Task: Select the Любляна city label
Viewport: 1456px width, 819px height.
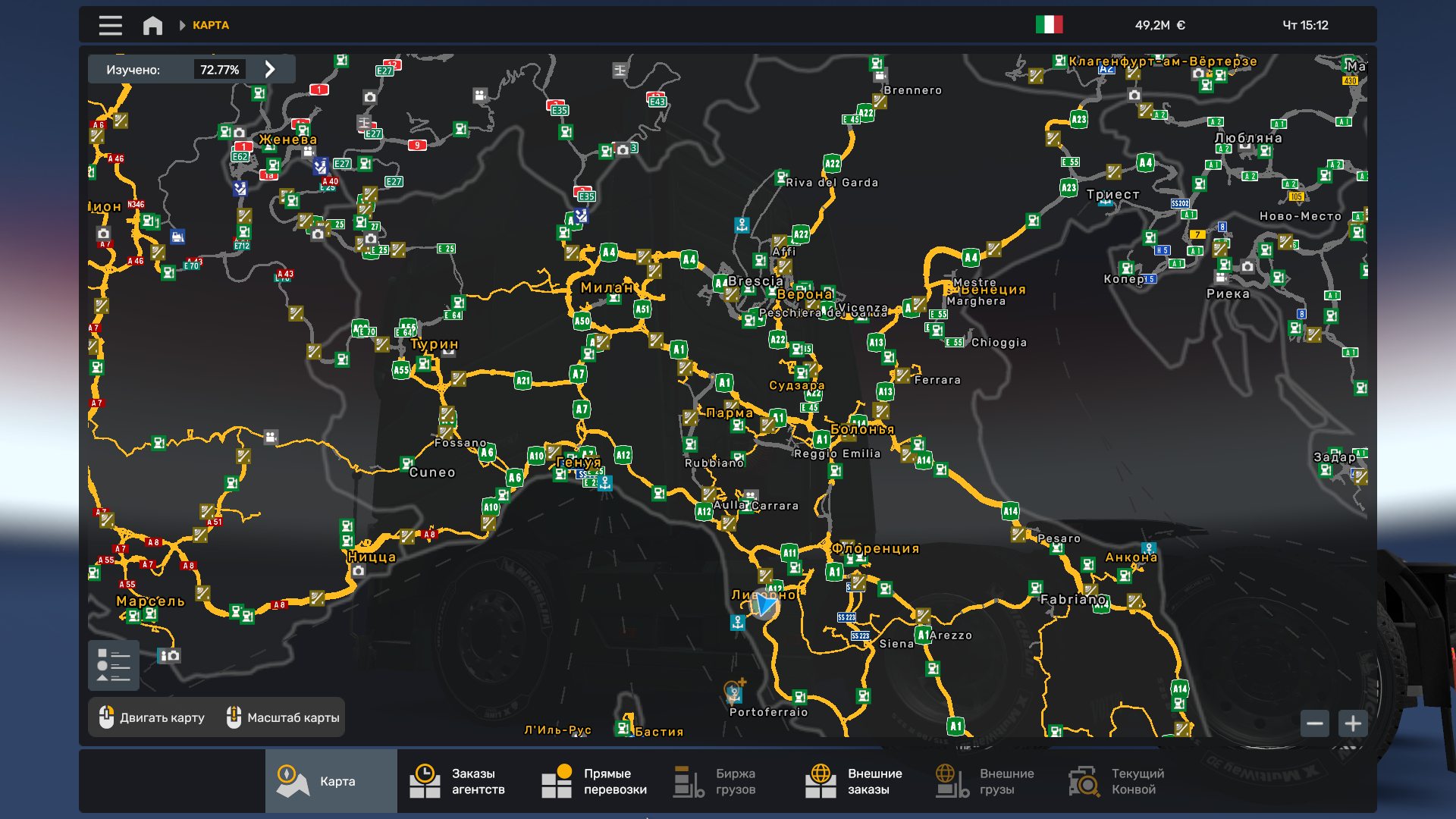Action: coord(1248,138)
